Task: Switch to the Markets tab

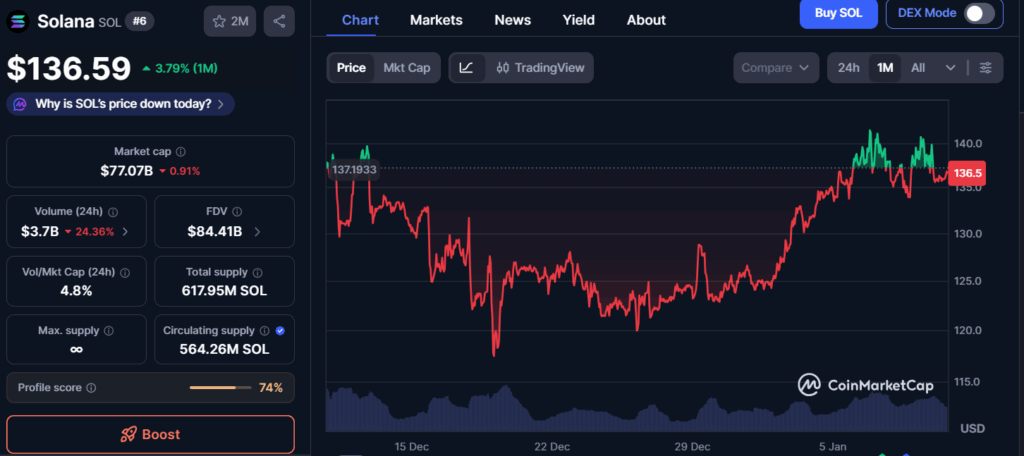Action: click(x=436, y=20)
